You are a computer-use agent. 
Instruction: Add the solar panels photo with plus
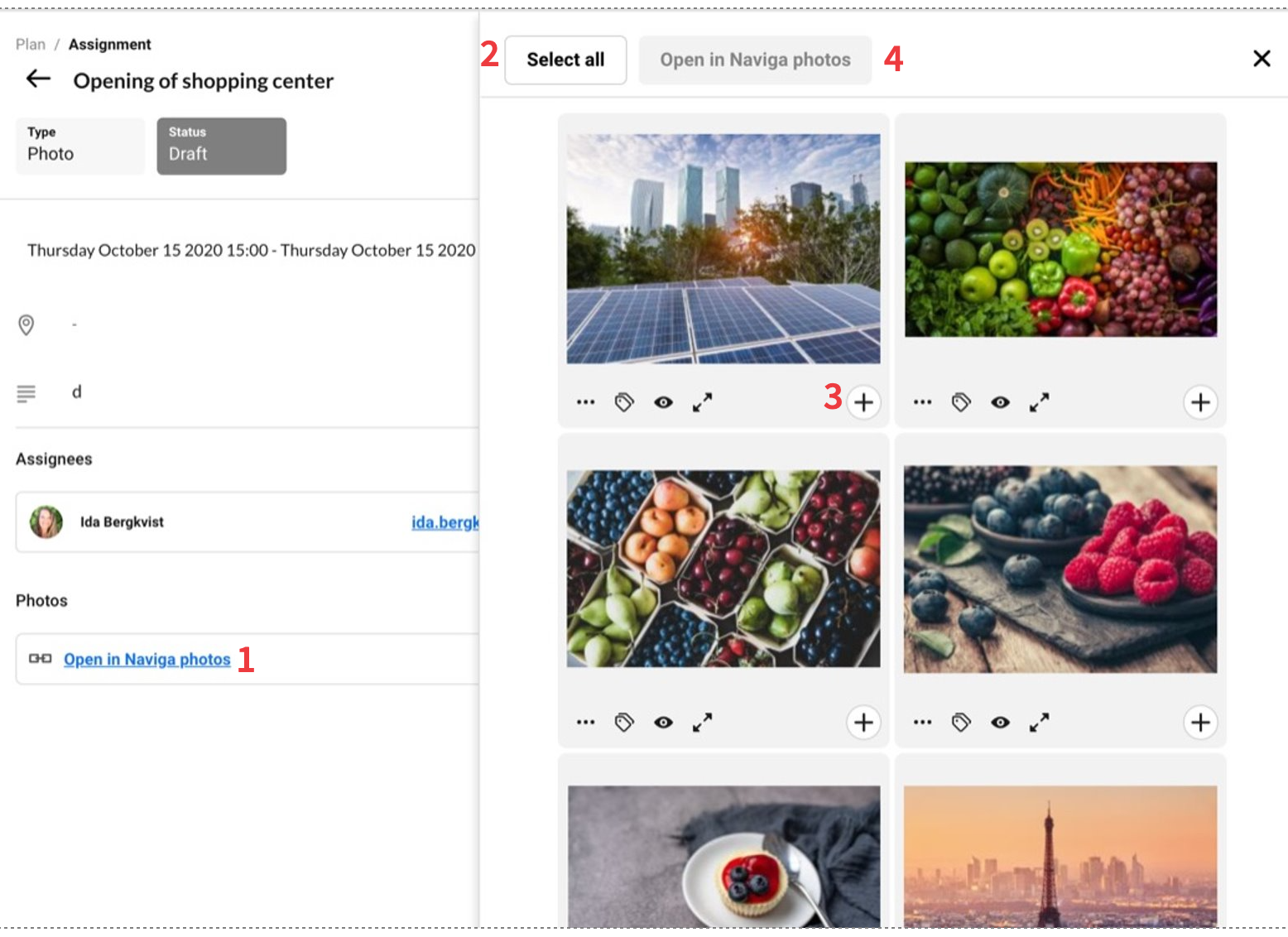pos(863,403)
